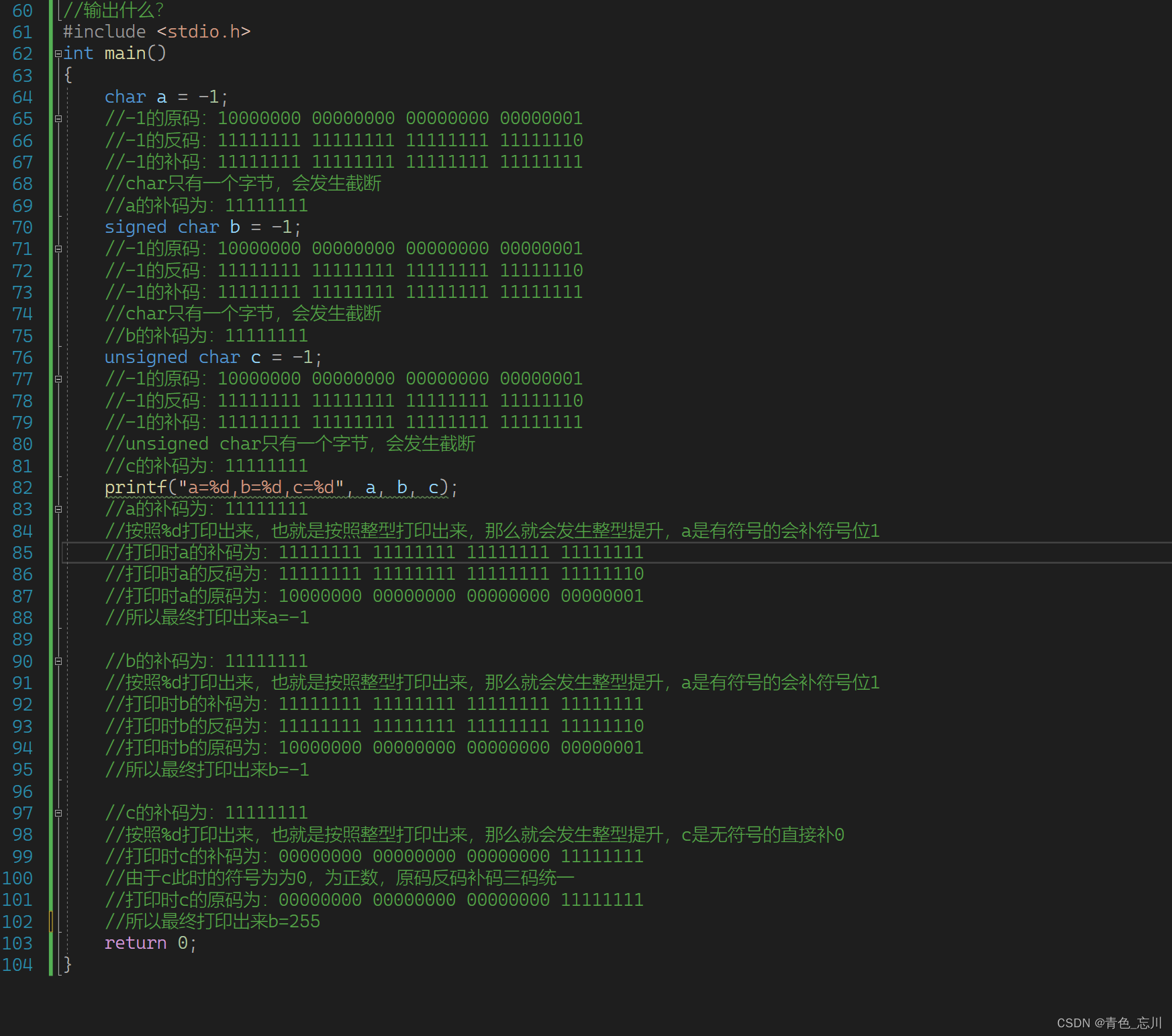The width and height of the screenshot is (1172, 1036).
Task: Click comment '//所以最终打印出来a=-1'
Action: point(207,618)
